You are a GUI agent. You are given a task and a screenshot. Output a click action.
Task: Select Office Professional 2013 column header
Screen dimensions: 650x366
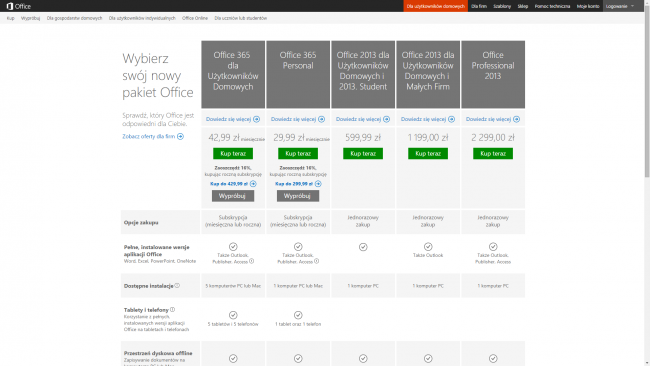coord(493,75)
